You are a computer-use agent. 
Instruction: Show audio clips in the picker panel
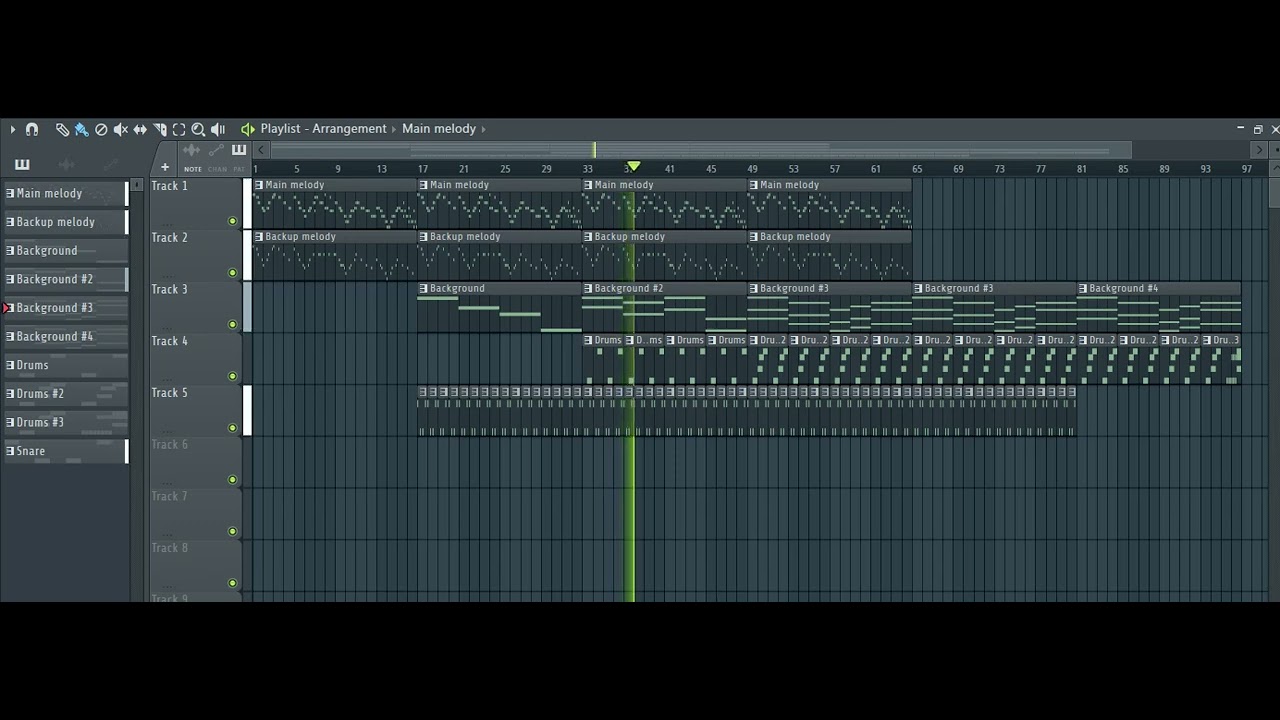tap(66, 164)
